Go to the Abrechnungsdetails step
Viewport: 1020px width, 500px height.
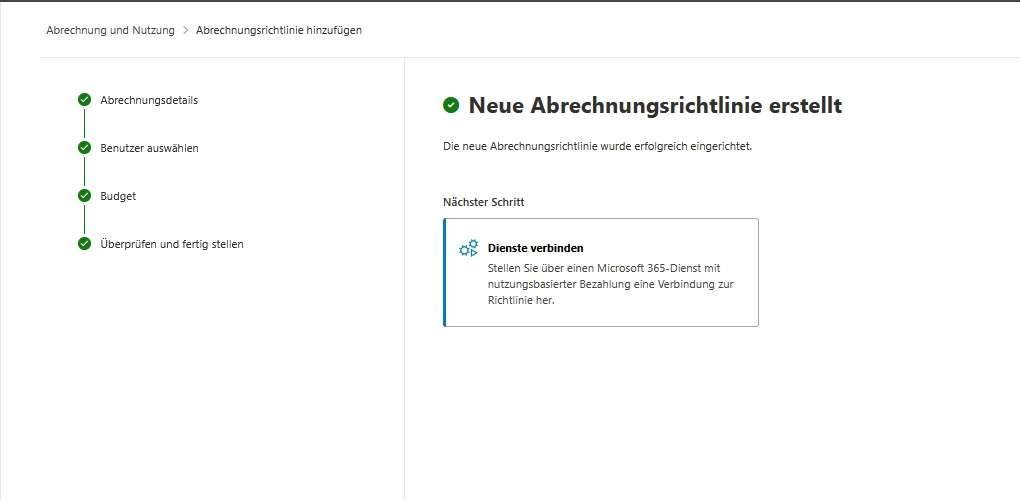tap(149, 100)
